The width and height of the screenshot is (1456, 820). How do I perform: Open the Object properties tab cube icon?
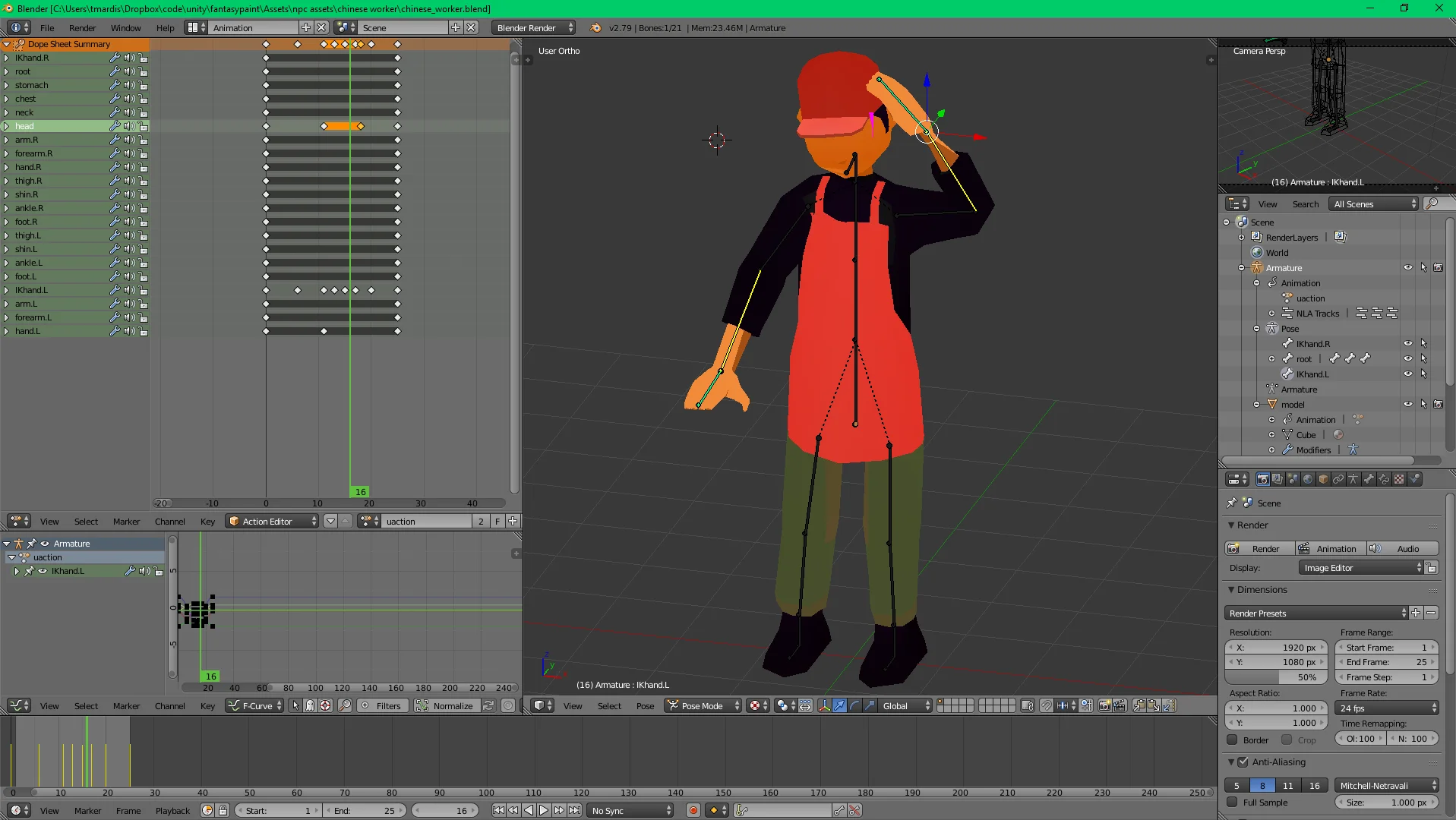(x=1323, y=479)
